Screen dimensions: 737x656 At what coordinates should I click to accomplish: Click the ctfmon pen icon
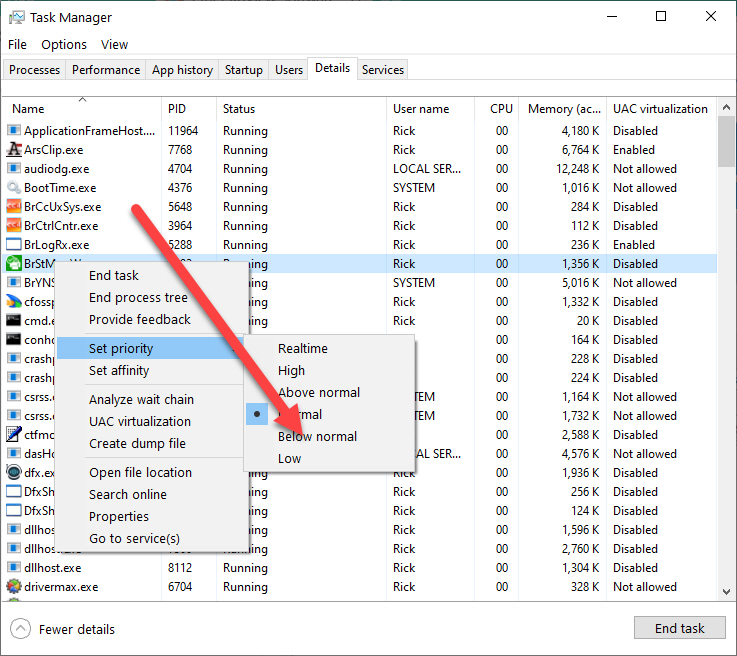tap(14, 435)
